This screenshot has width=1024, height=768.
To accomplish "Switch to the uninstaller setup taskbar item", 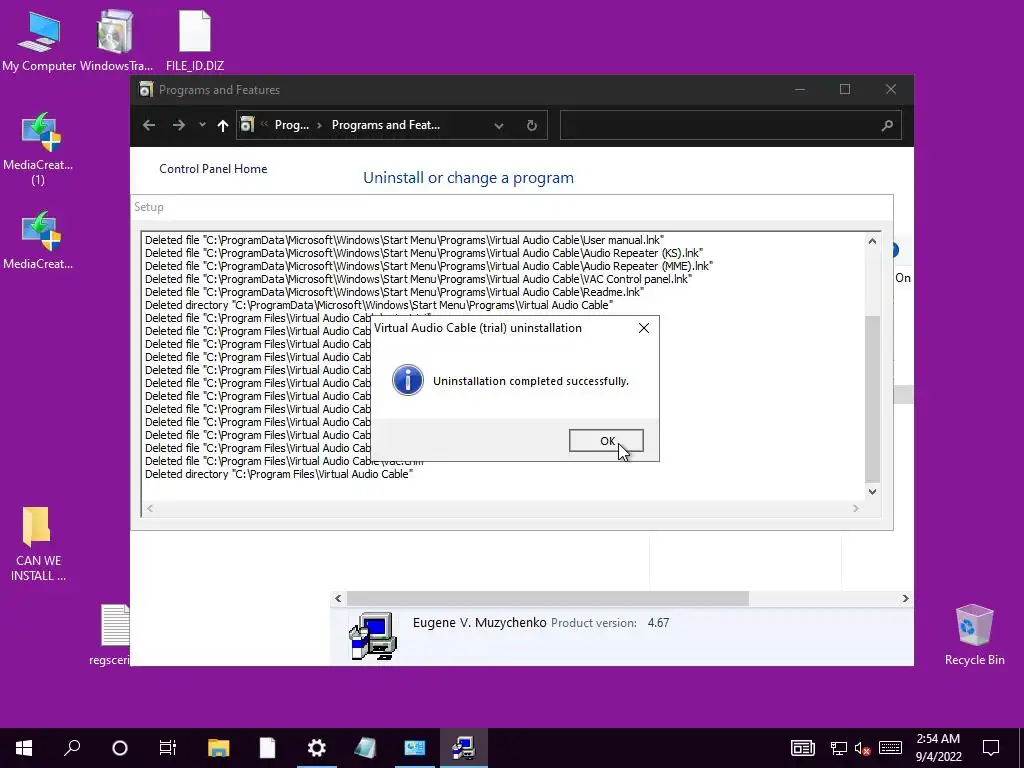I will [464, 748].
